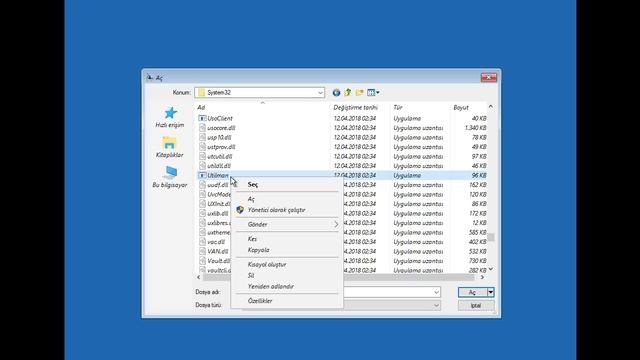The image size is (640, 360).
Task: Click the uudf.dll file icon
Action: [202, 185]
